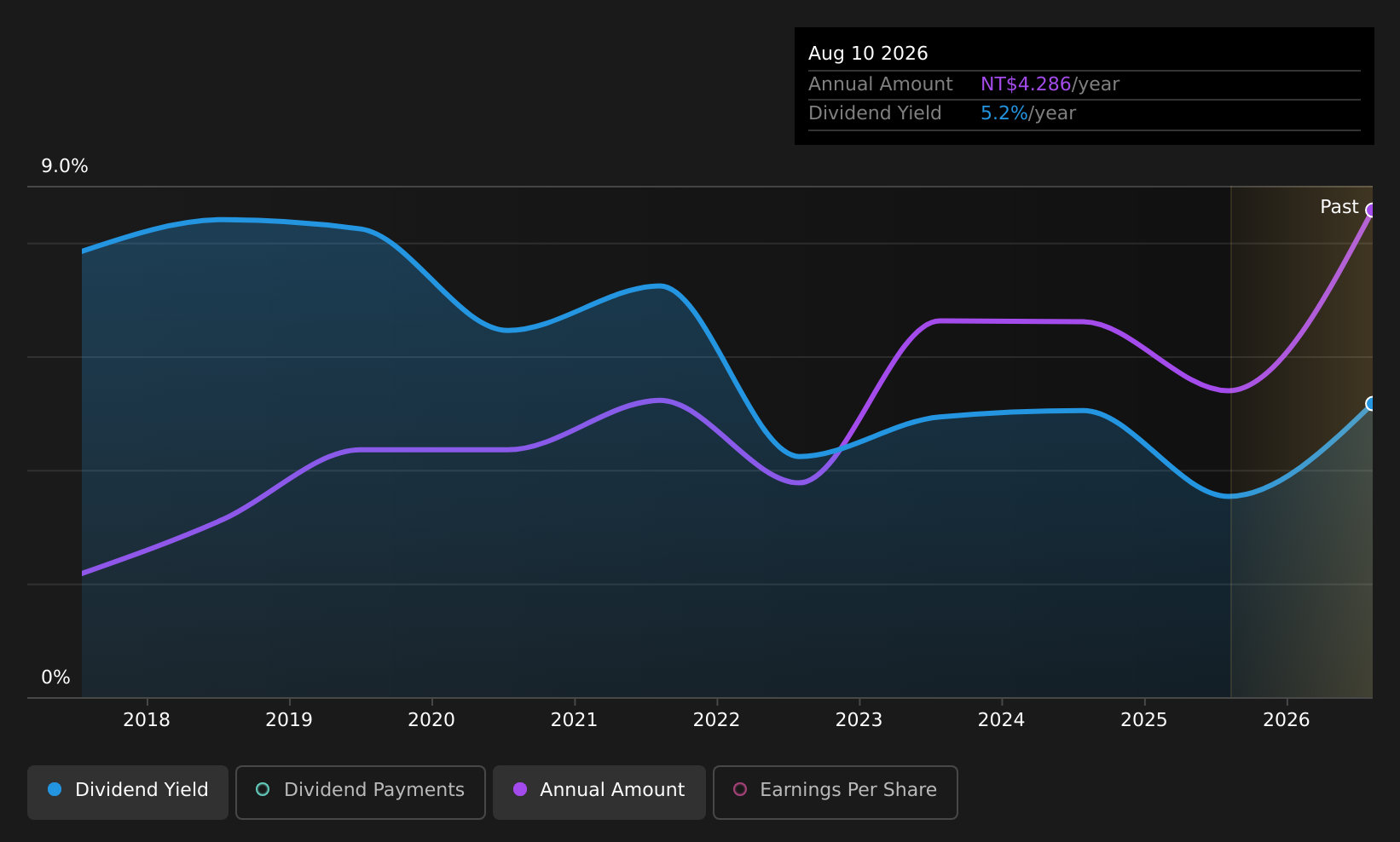The width and height of the screenshot is (1400, 842).
Task: Click the Dividend Yield label in tooltip
Action: click(875, 113)
